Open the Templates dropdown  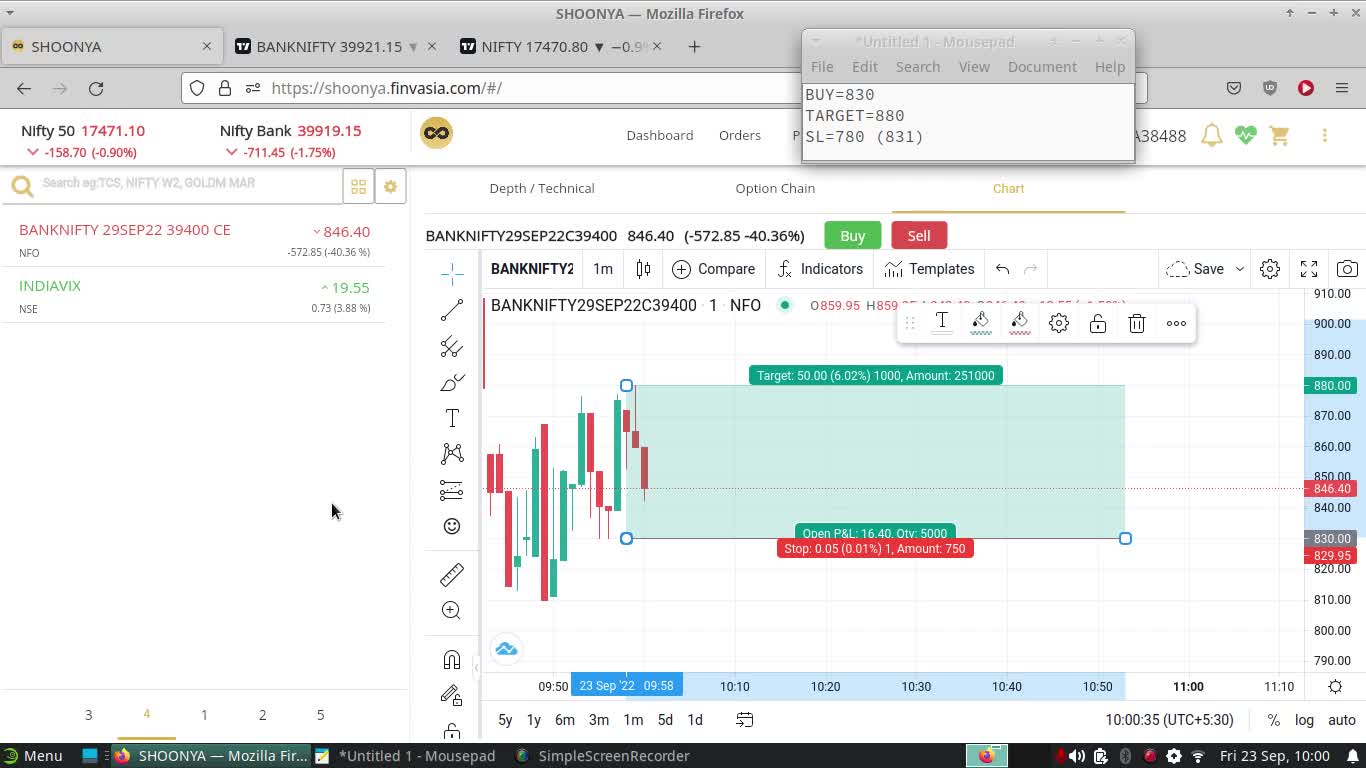(x=929, y=269)
